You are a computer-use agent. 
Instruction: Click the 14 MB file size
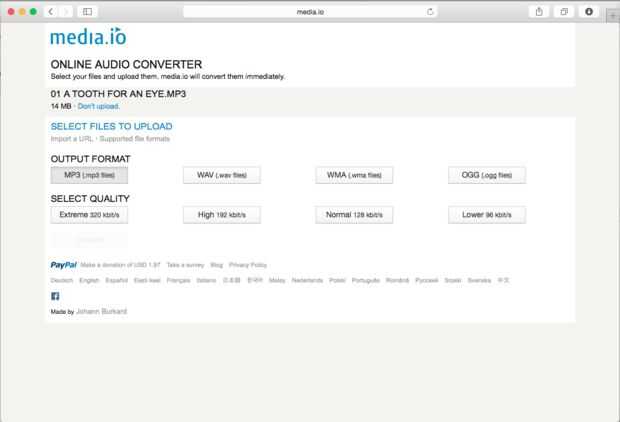(x=61, y=106)
